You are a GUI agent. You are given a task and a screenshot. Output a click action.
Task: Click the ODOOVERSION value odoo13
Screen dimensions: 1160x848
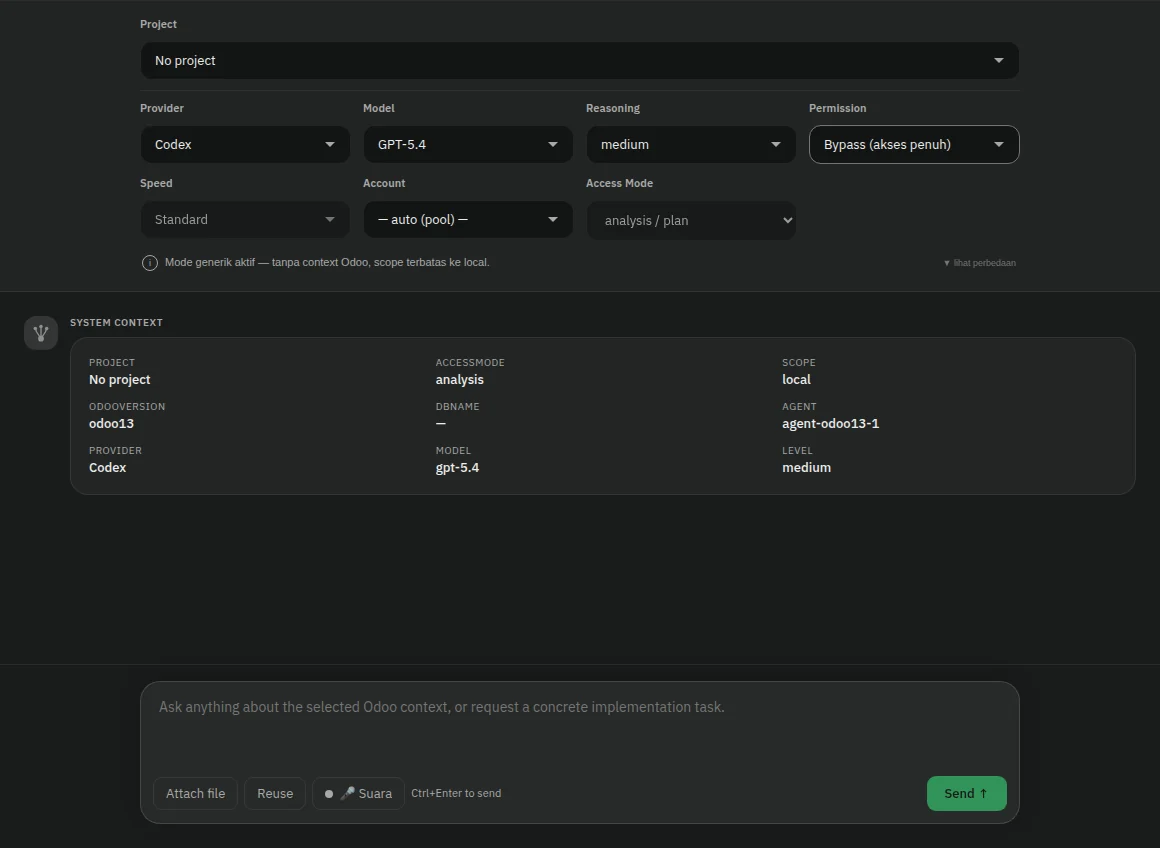coord(111,423)
